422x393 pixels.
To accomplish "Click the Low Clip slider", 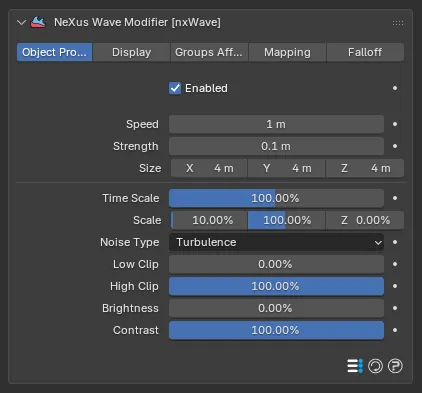I will (x=276, y=264).
